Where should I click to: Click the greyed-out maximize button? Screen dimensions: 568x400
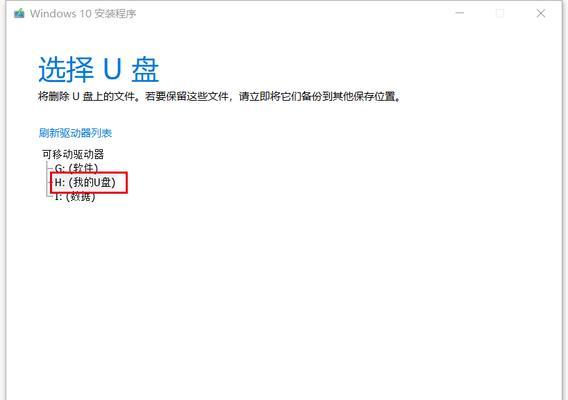tap(500, 13)
